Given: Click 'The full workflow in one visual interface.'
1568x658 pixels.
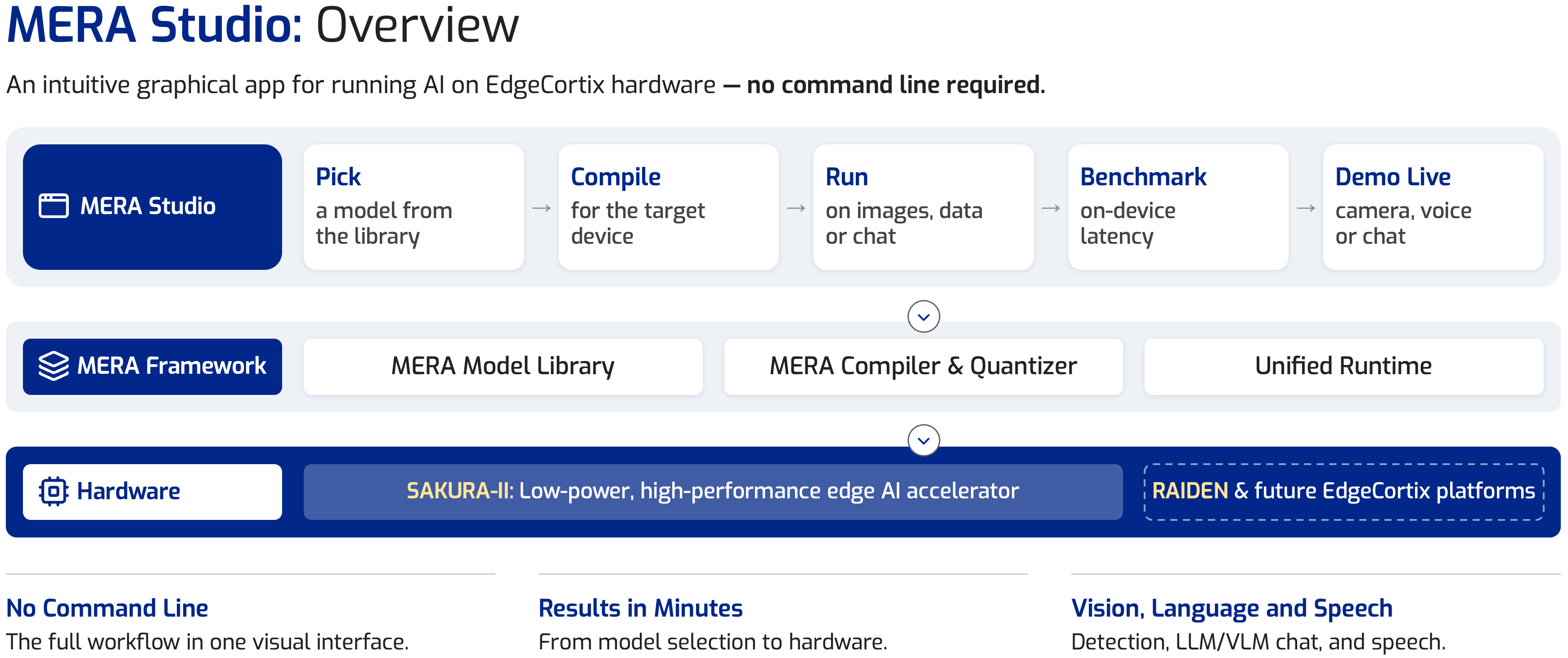Looking at the screenshot, I should (207, 641).
